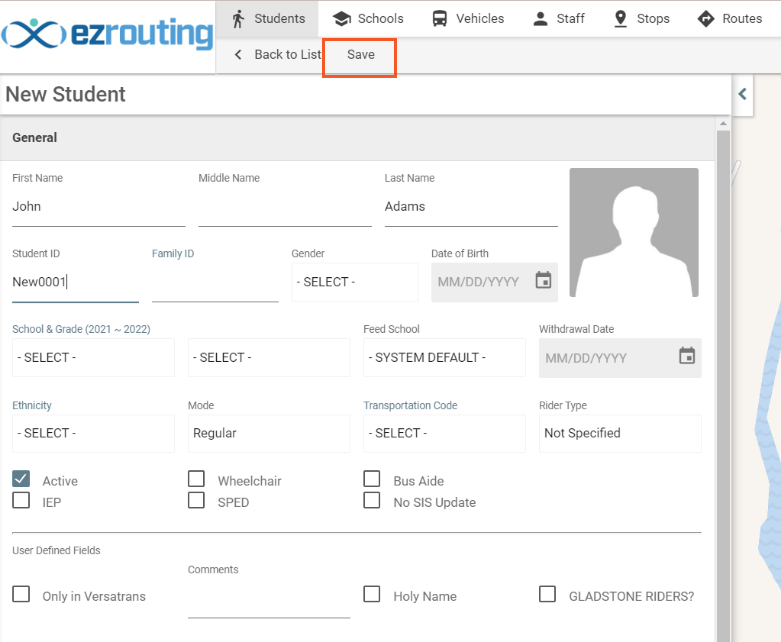
Task: Uncheck the Active checkbox
Action: 21,479
